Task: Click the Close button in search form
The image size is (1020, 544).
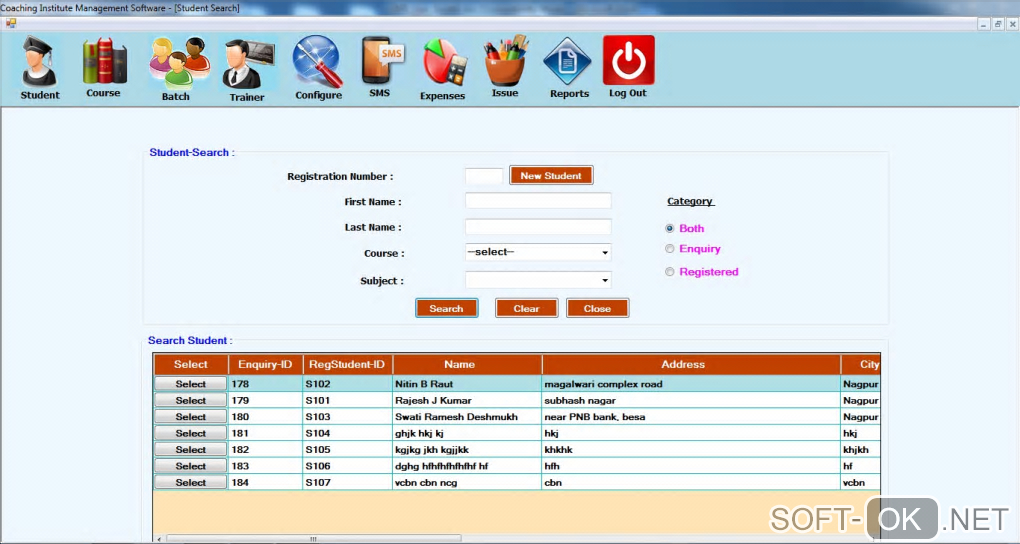Action: coord(597,308)
